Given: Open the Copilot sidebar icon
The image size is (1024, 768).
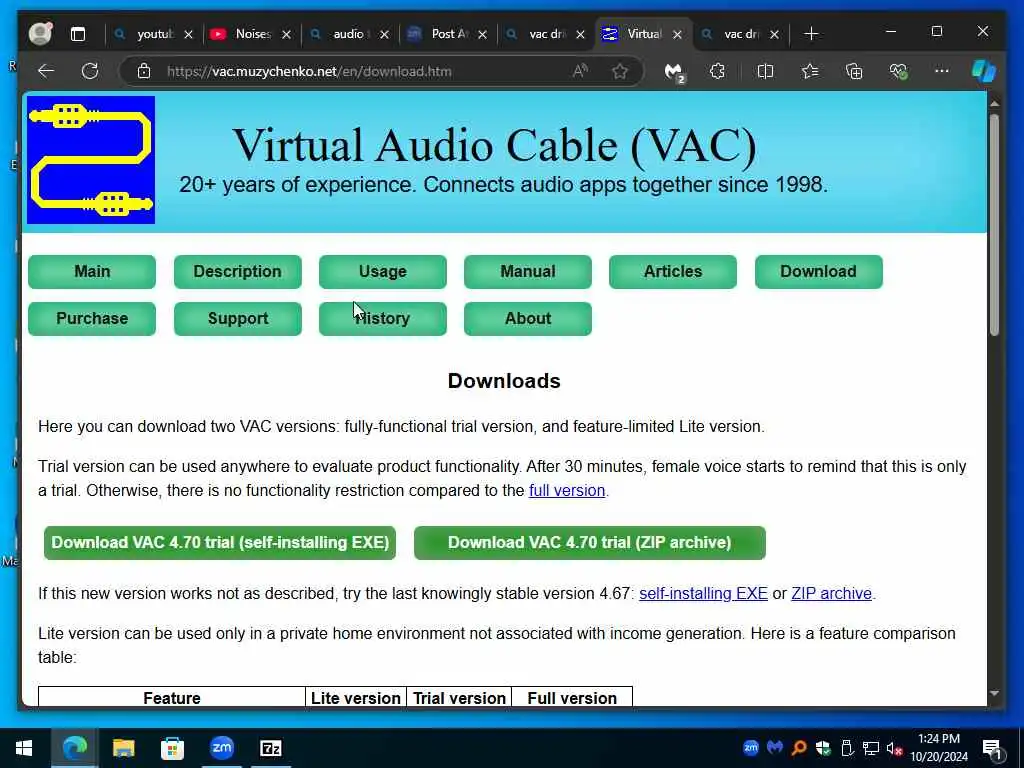Looking at the screenshot, I should coord(984,71).
